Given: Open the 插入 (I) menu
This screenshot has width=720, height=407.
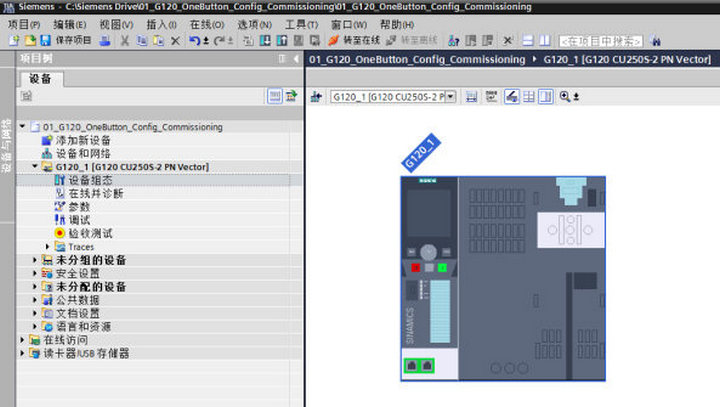Looking at the screenshot, I should [162, 24].
